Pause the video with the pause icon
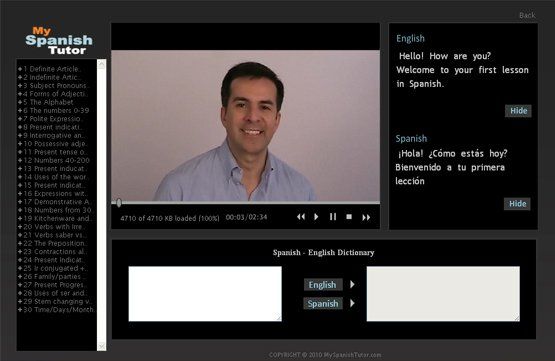The image size is (555, 361). click(333, 217)
